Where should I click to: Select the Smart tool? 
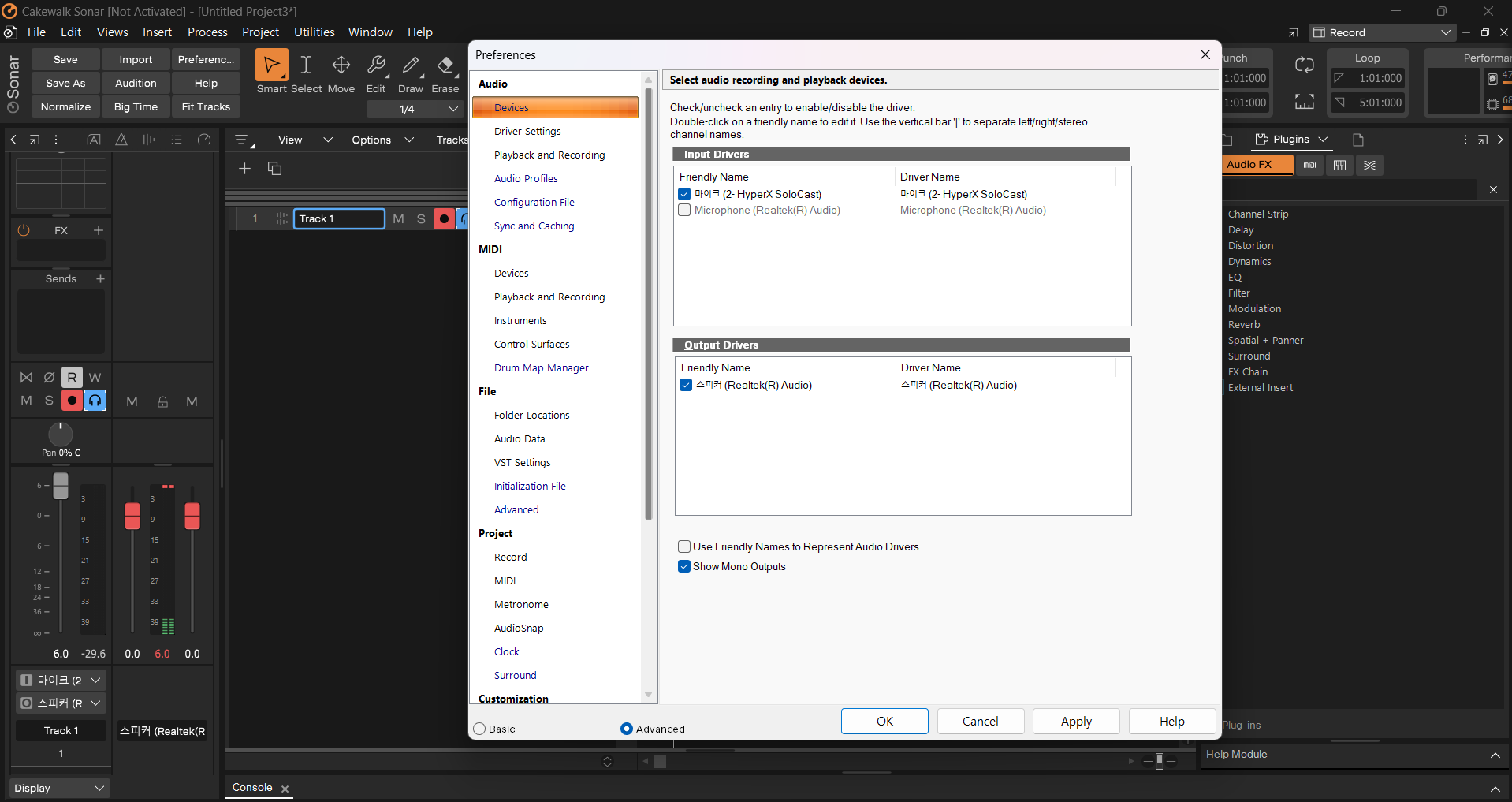tap(272, 65)
